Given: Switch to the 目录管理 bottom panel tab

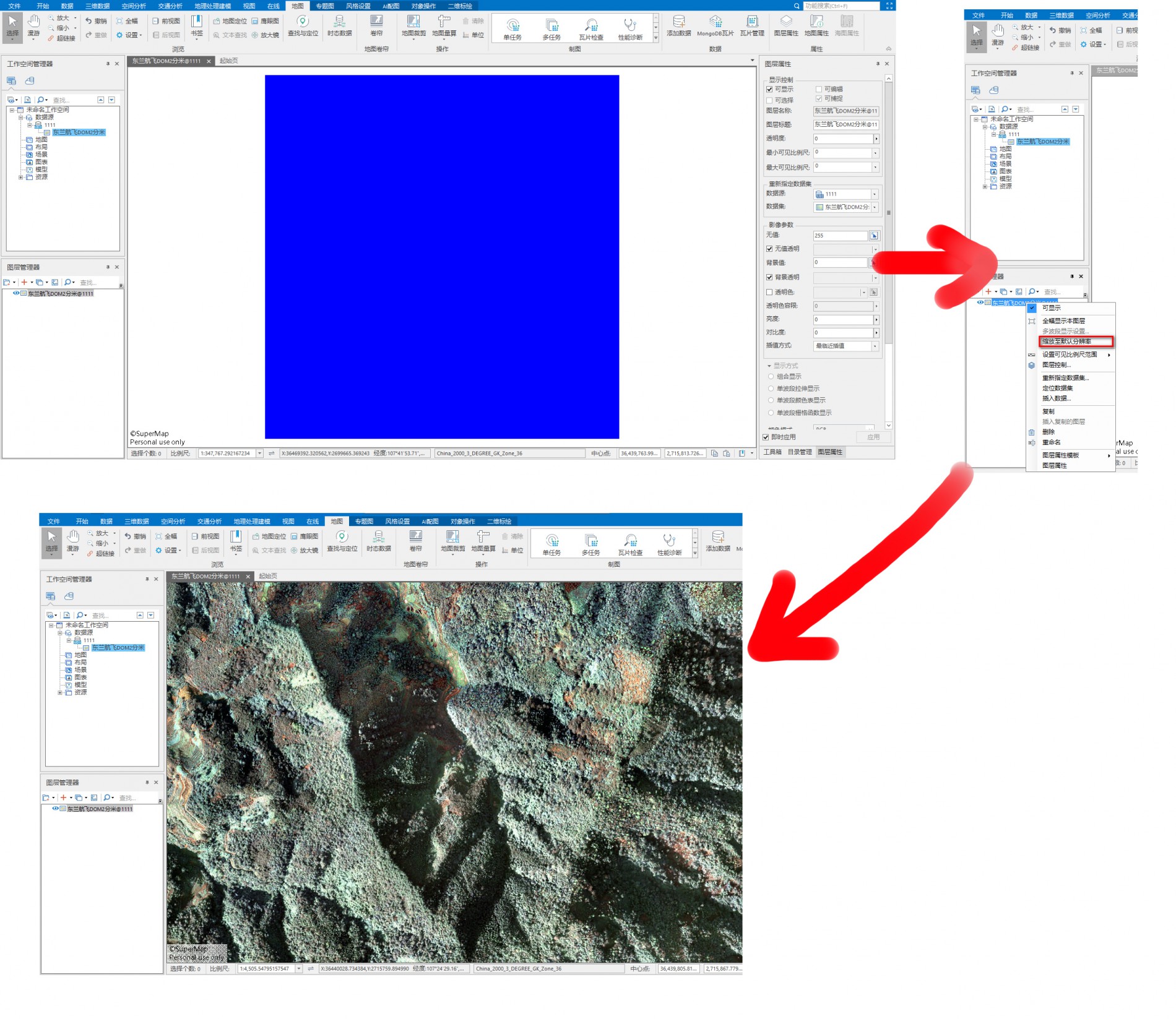Looking at the screenshot, I should pyautogui.click(x=800, y=452).
